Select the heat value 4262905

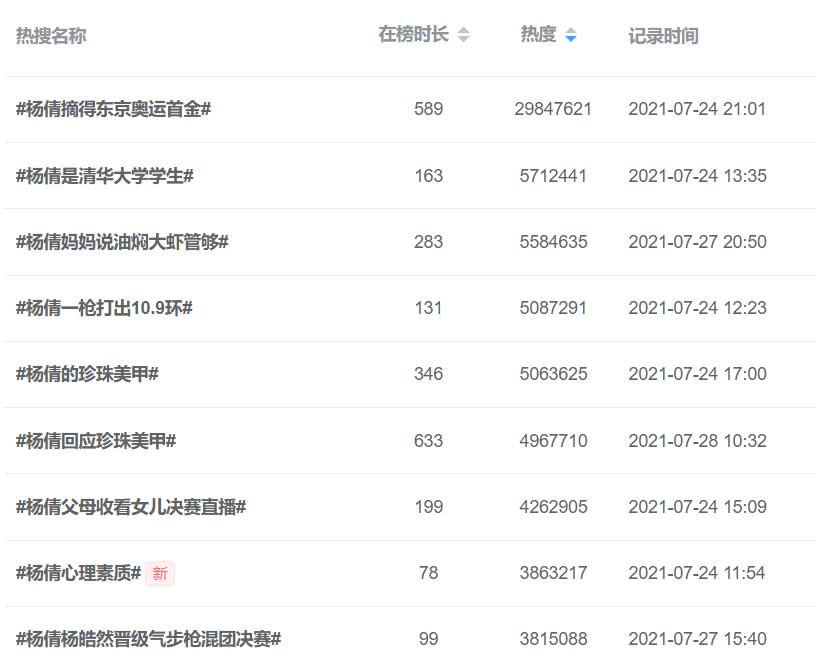point(553,507)
